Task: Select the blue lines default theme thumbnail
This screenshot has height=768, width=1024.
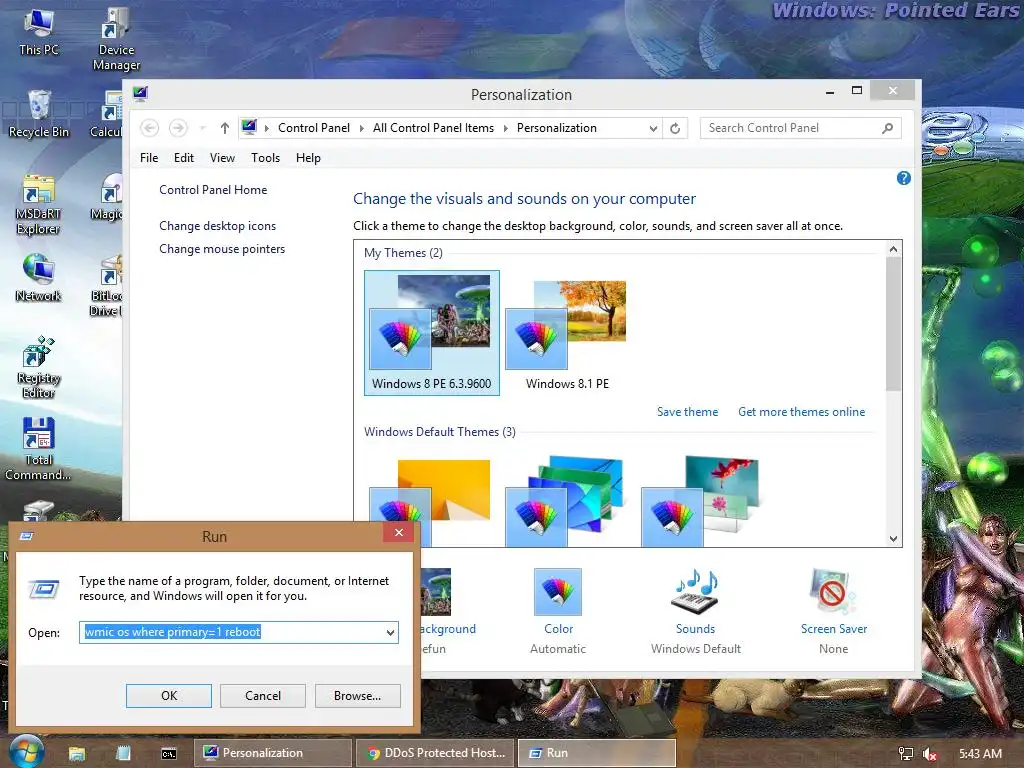Action: 564,501
